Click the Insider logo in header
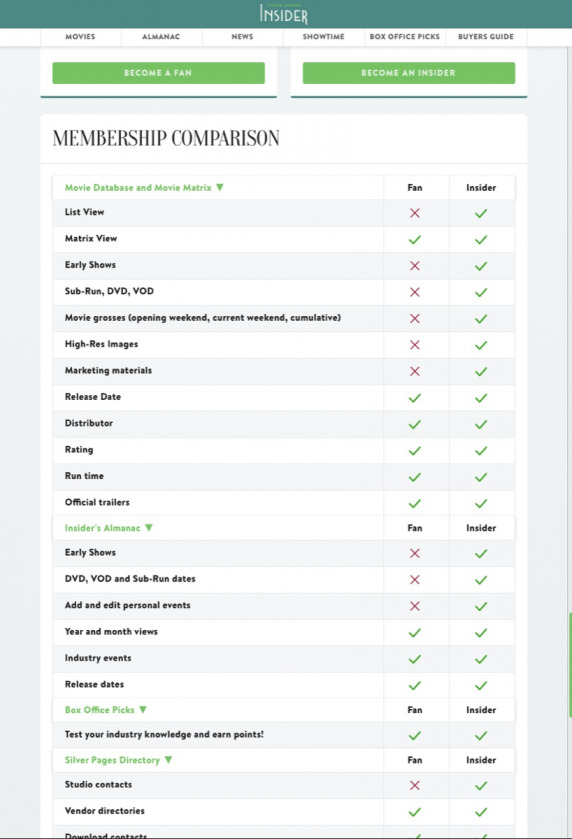572x839 pixels. tap(284, 13)
